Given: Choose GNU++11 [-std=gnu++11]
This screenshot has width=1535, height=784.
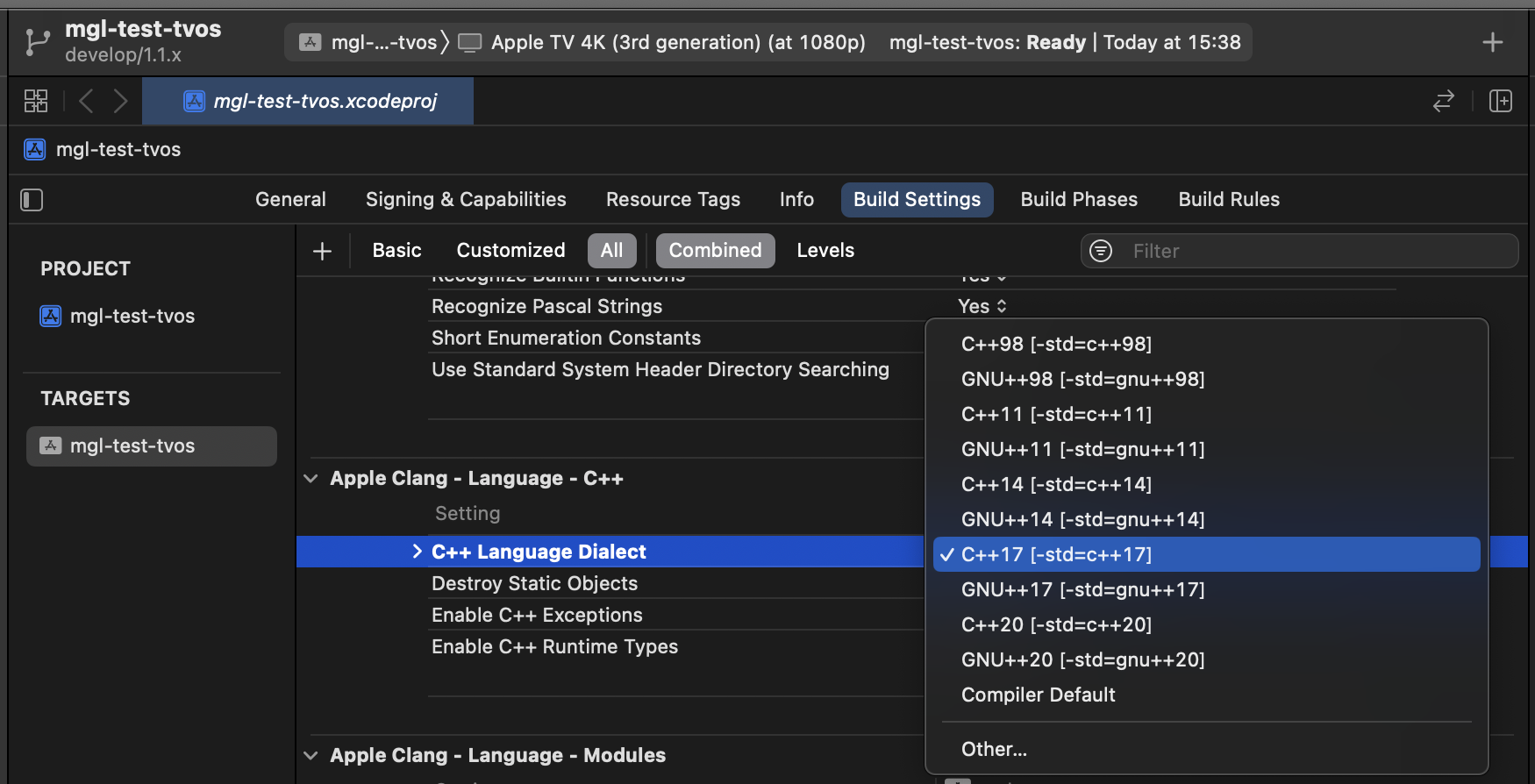Looking at the screenshot, I should coord(1206,449).
